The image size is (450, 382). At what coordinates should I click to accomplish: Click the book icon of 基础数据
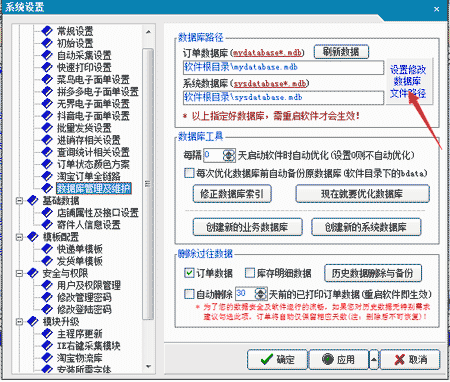click(x=33, y=200)
